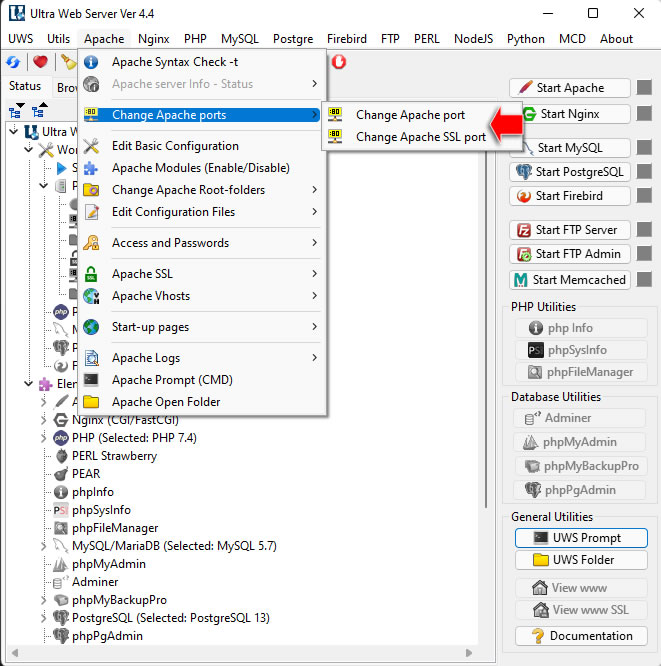
Task: Expand Start-up pages submenu
Action: [x=202, y=327]
